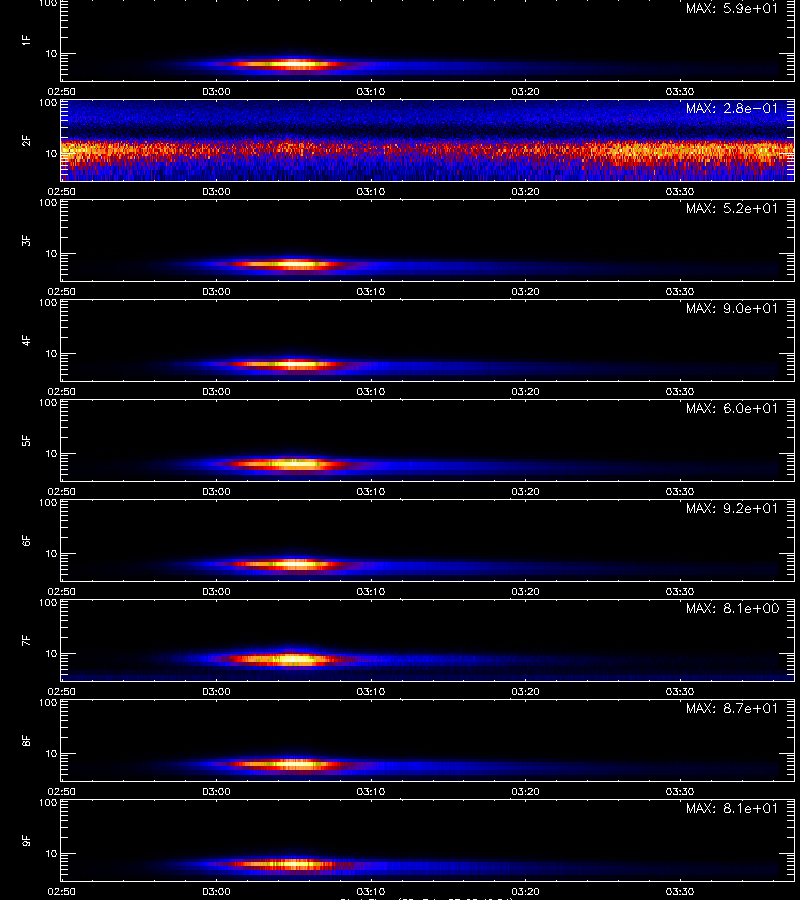This screenshot has width=800, height=900.
Task: Click the 1F panel label
Action: [x=26, y=40]
